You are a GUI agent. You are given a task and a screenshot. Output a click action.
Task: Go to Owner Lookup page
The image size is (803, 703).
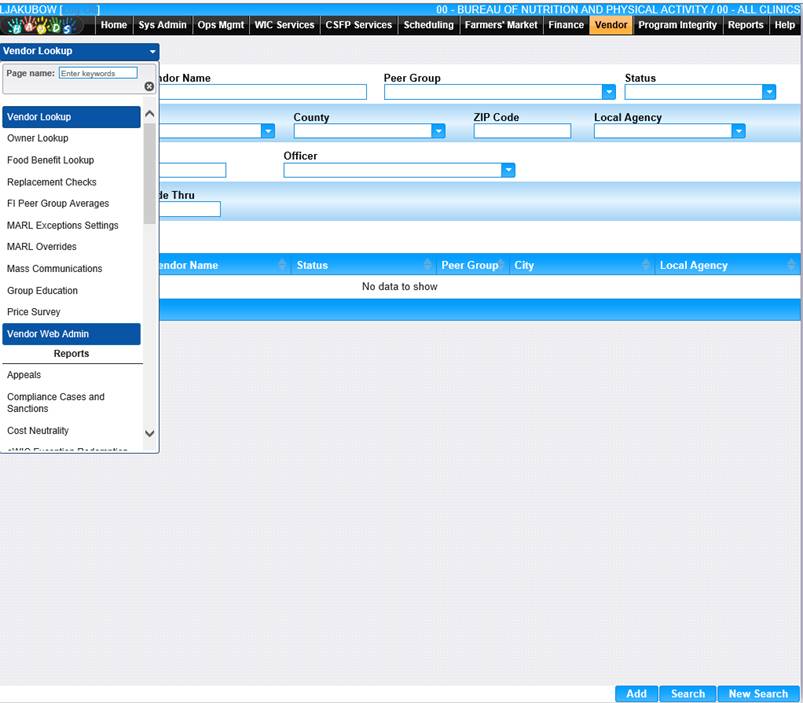pyautogui.click(x=71, y=138)
